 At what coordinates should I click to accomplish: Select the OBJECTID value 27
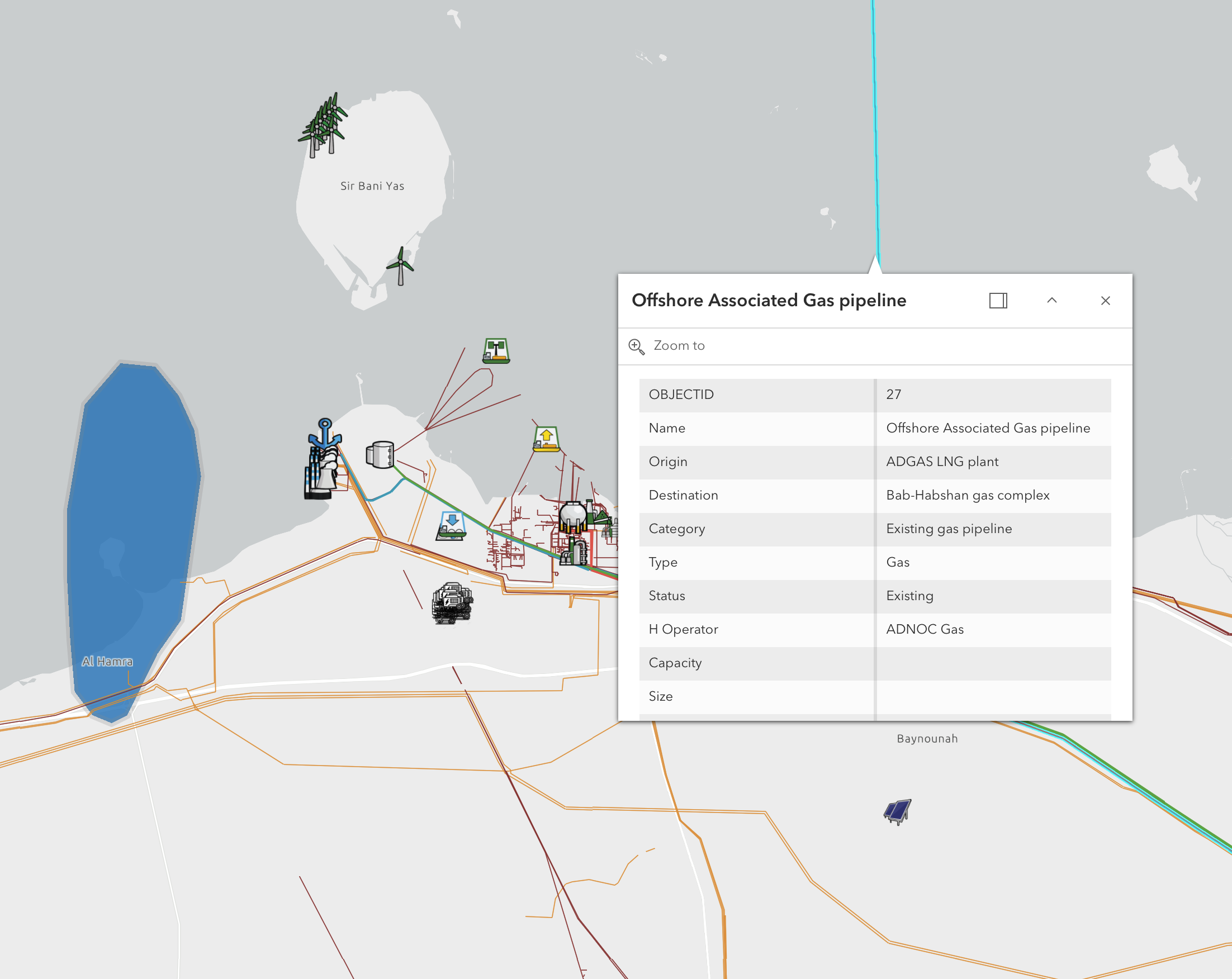(894, 395)
